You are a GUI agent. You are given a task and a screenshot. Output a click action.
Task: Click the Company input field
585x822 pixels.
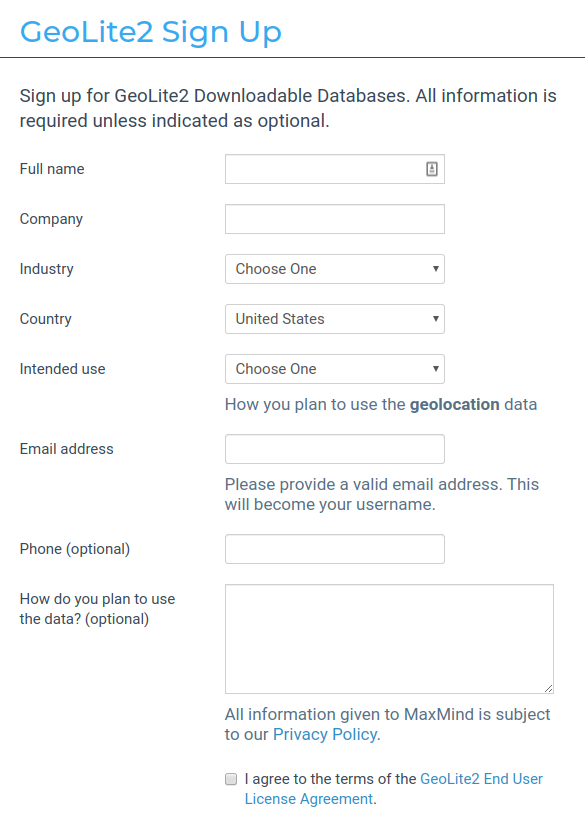(334, 219)
